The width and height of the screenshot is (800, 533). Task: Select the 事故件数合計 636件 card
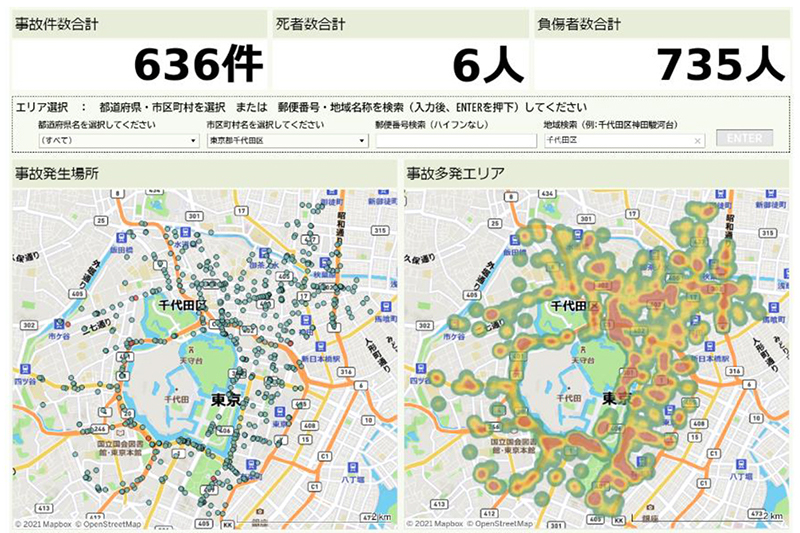(139, 50)
